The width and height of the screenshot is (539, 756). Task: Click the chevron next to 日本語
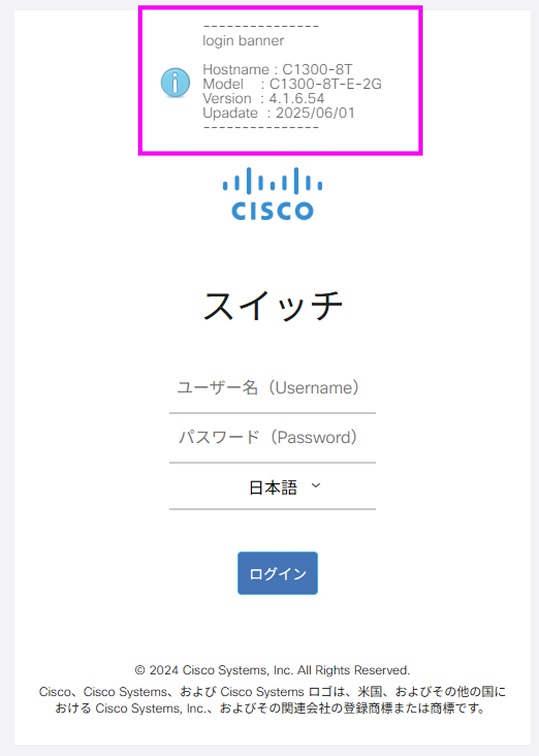tap(316, 486)
